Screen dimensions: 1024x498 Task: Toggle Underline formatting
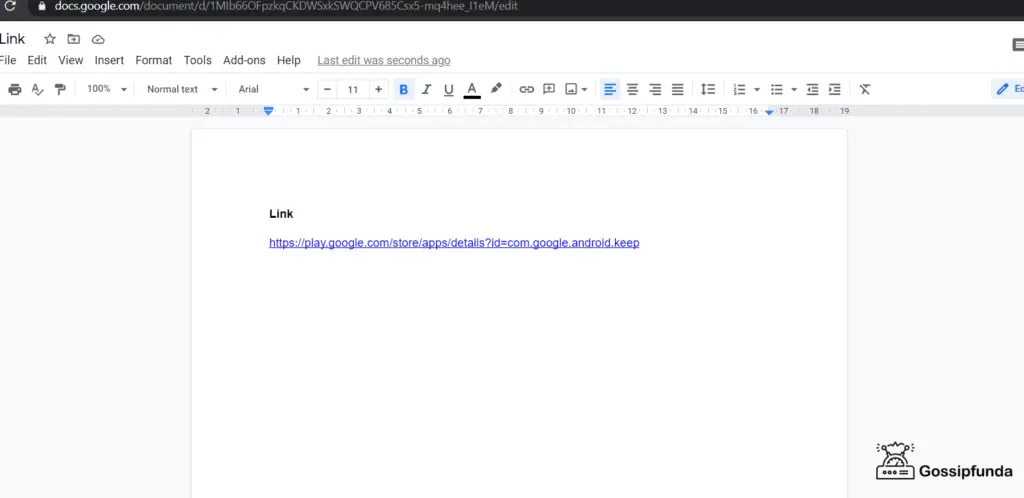(449, 89)
